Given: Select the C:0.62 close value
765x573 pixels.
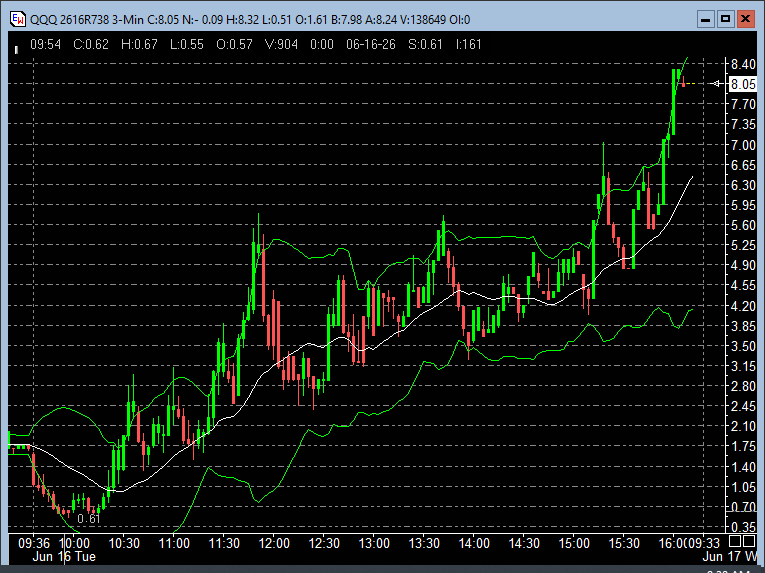Looking at the screenshot, I should 91,44.
